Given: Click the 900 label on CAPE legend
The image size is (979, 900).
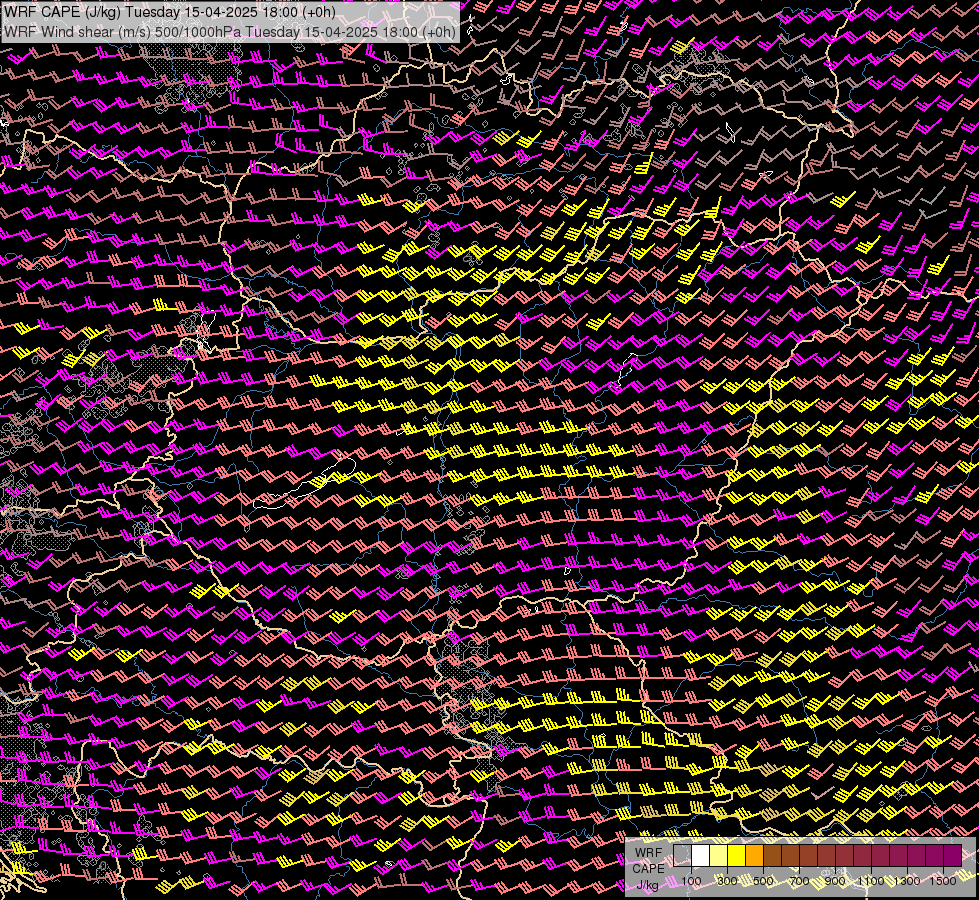Looking at the screenshot, I should (x=835, y=881).
